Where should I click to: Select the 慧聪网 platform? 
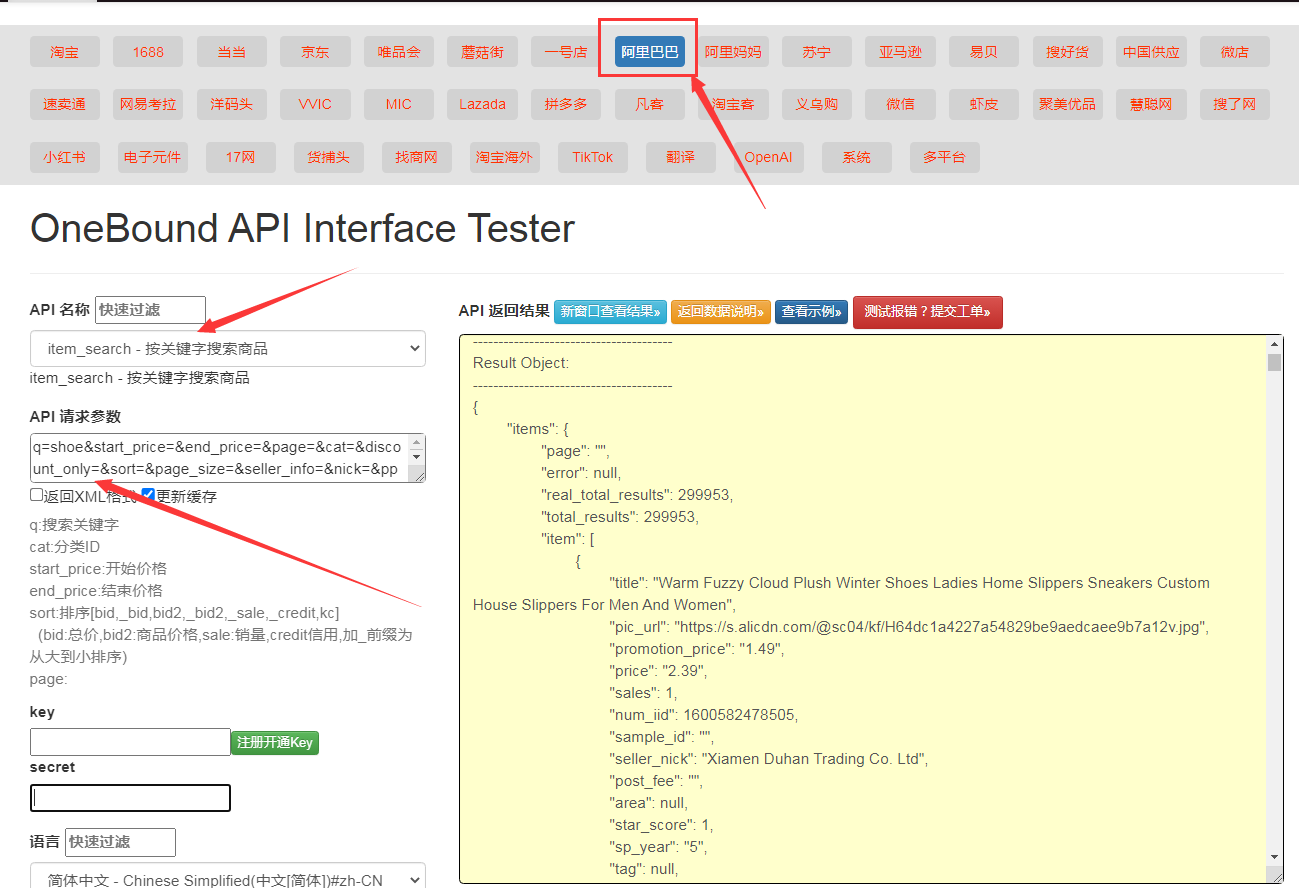pos(1151,104)
